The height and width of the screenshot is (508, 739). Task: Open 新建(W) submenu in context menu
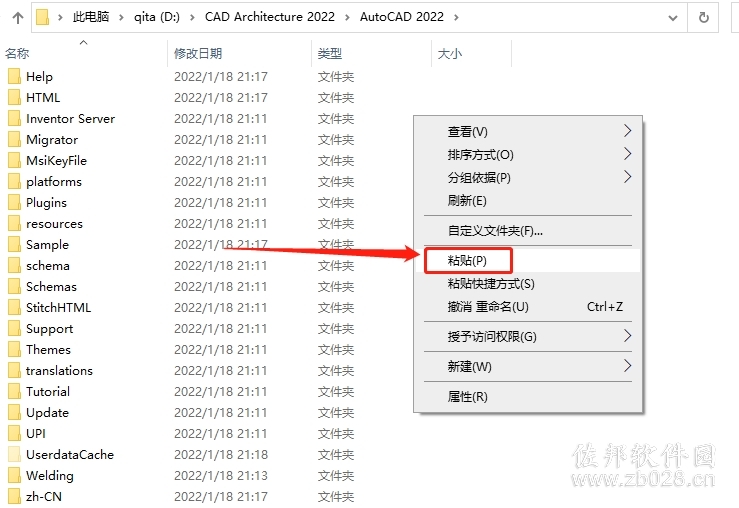528,367
